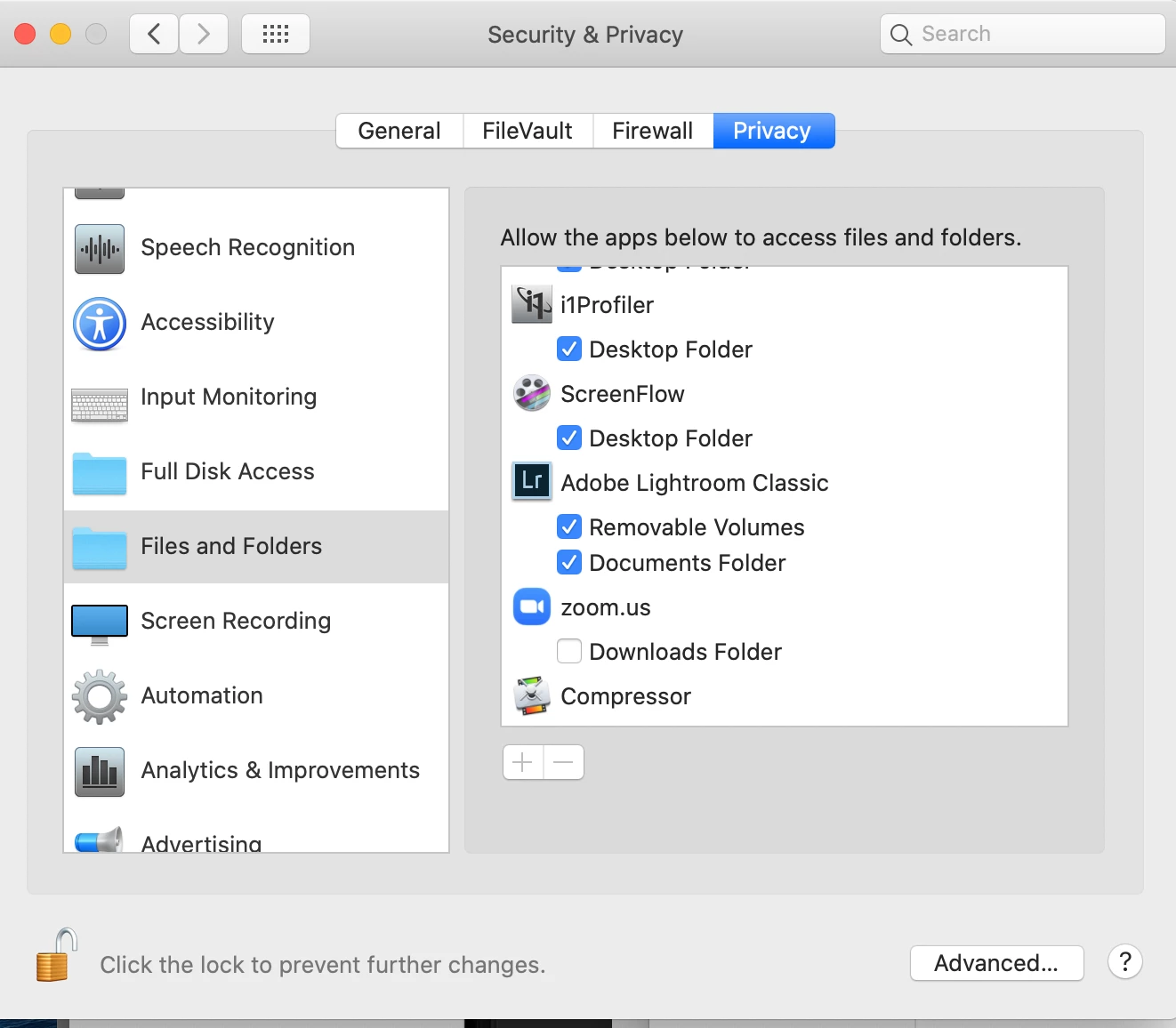
Task: Click the Files and Folders folder icon
Action: [x=100, y=548]
